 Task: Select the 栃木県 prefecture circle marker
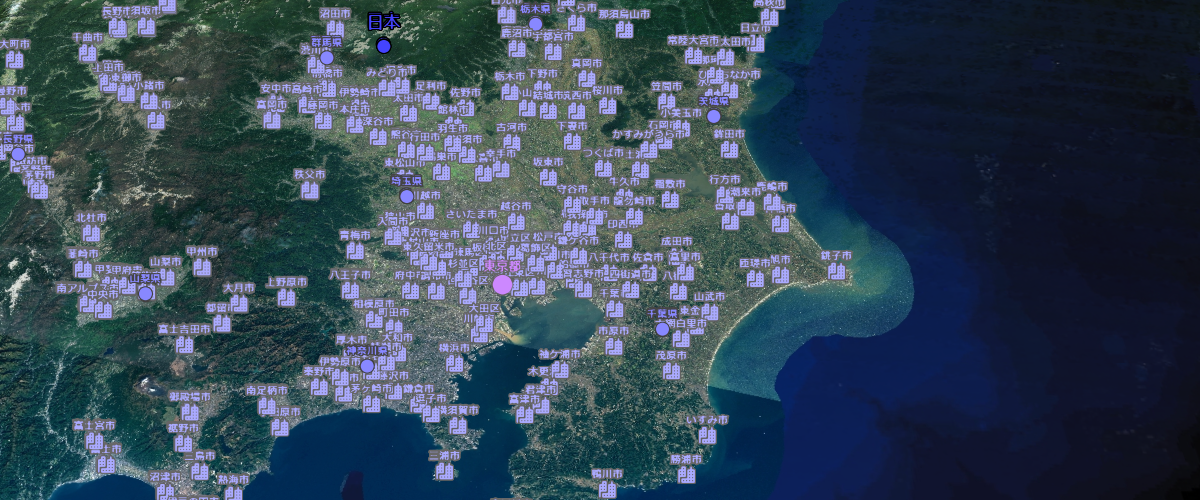click(536, 24)
